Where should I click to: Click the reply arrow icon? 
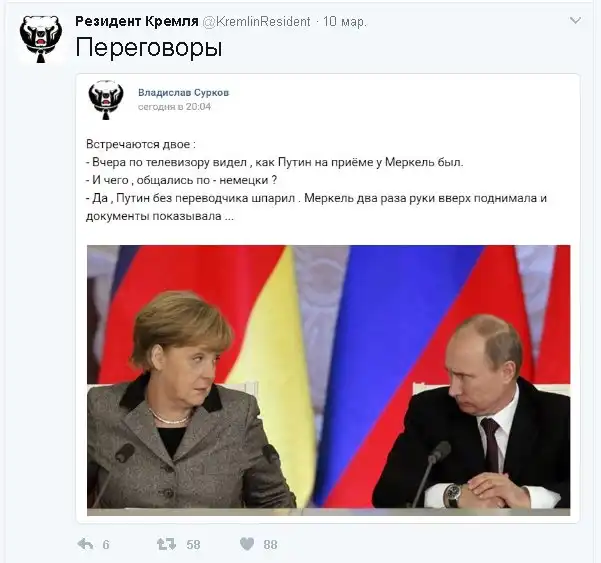pos(85,544)
